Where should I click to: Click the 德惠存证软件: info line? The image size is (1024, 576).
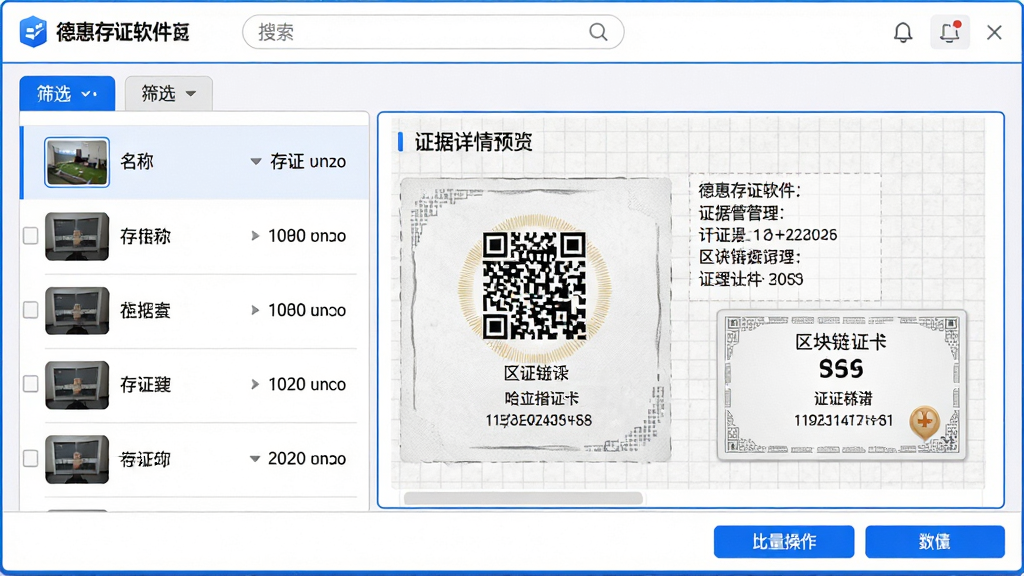click(750, 191)
